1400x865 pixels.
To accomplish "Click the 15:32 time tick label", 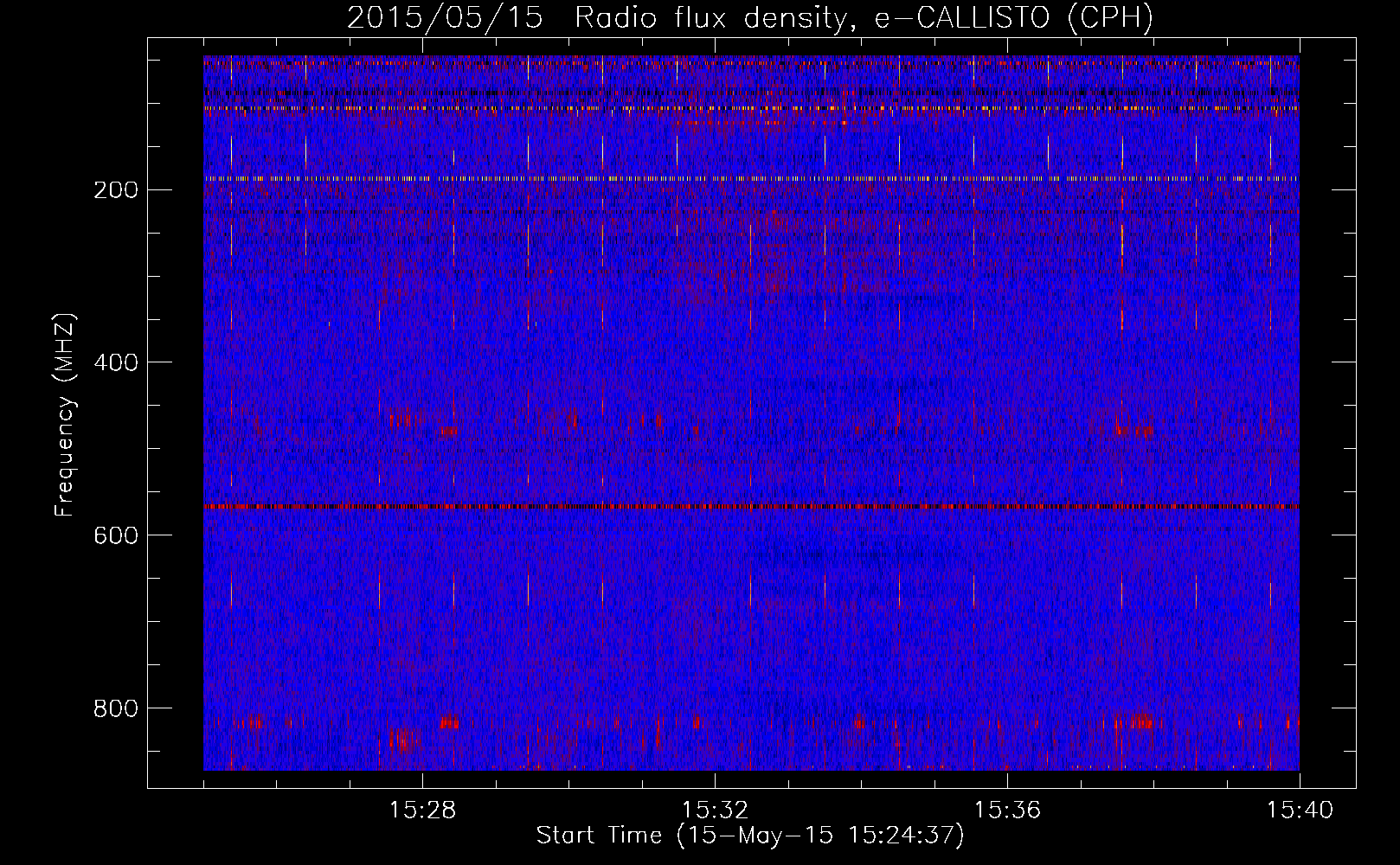I will 715,811.
